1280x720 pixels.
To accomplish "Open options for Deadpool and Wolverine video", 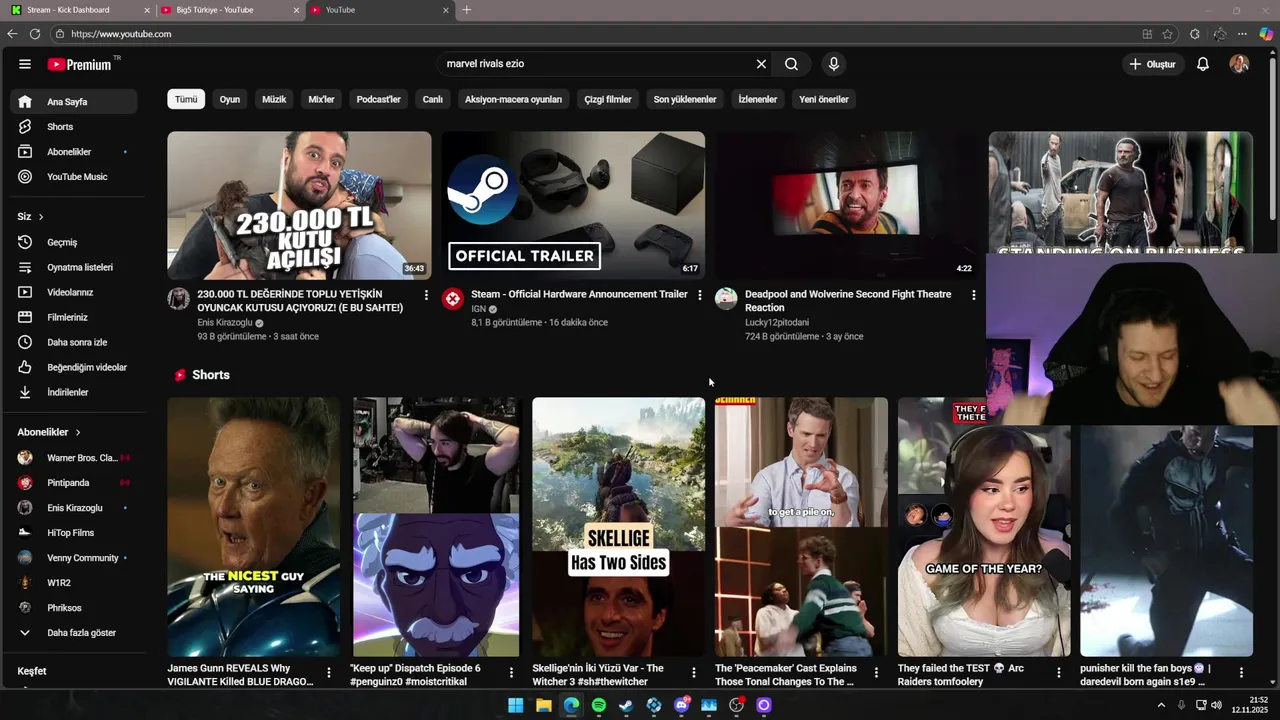I will (973, 295).
